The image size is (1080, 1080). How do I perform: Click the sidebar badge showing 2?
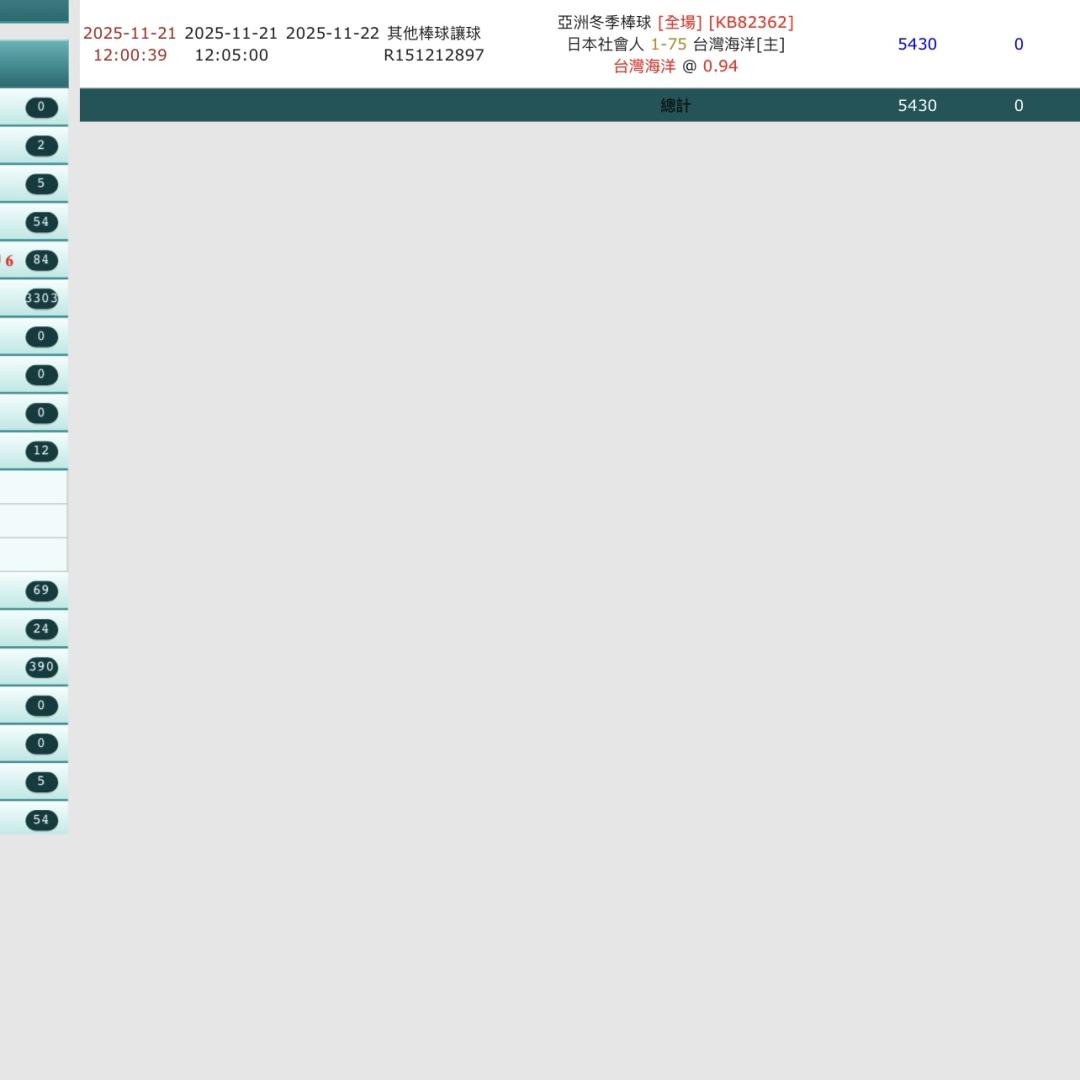(x=41, y=145)
